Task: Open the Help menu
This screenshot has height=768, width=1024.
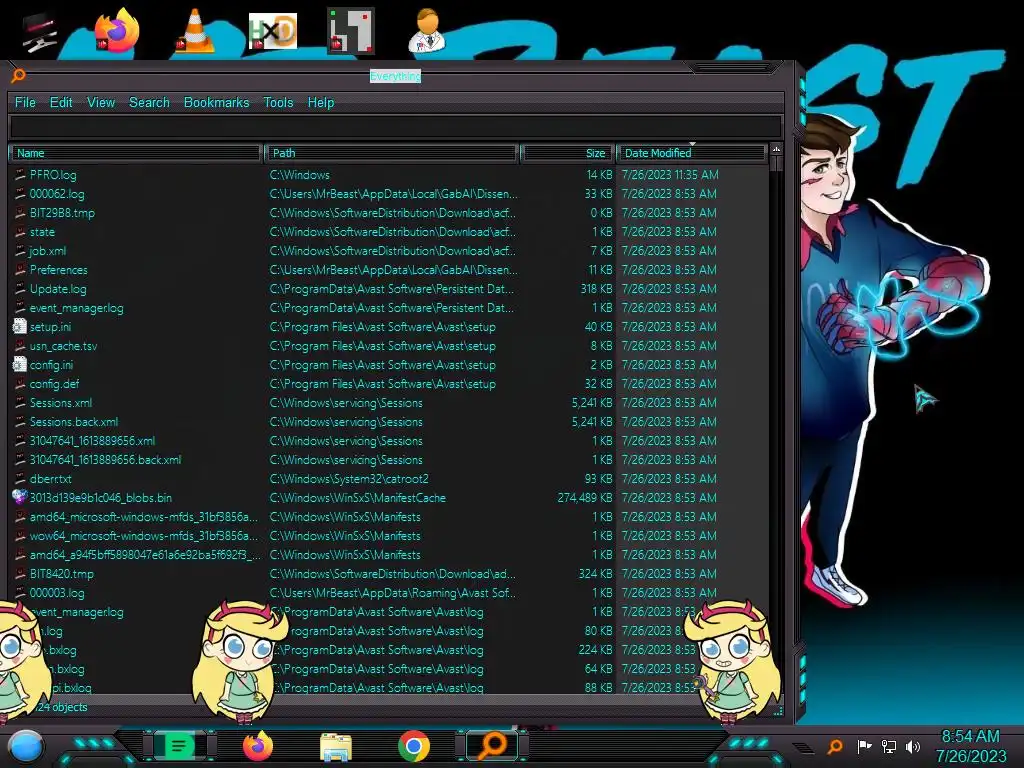Action: tap(321, 103)
